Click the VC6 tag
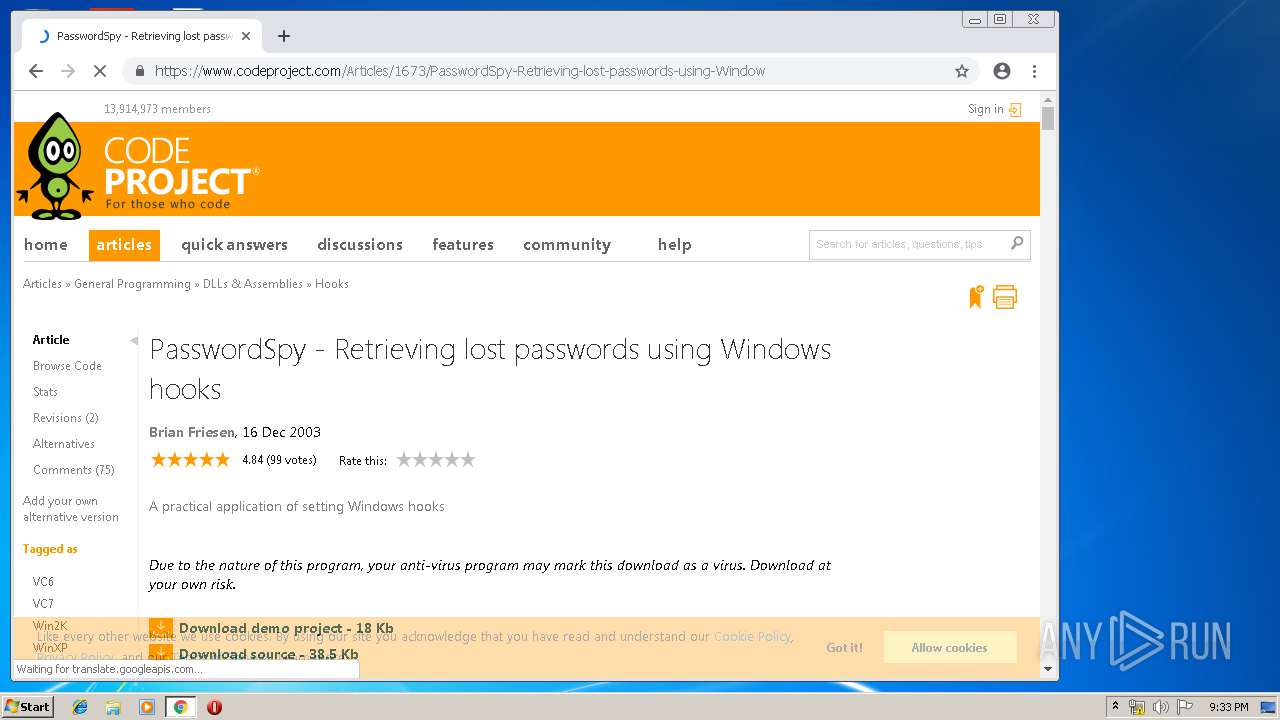This screenshot has width=1280, height=720. 43,582
